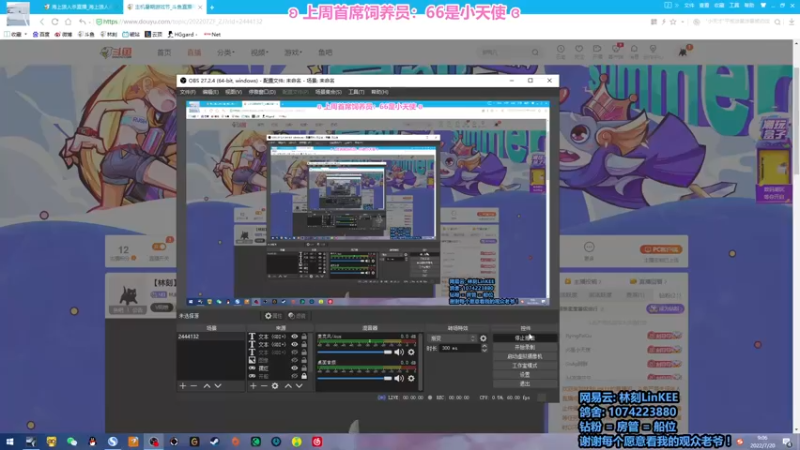Open OBS 场景集合(S) menu
Viewport: 800px width, 450px height.
pyautogui.click(x=328, y=92)
